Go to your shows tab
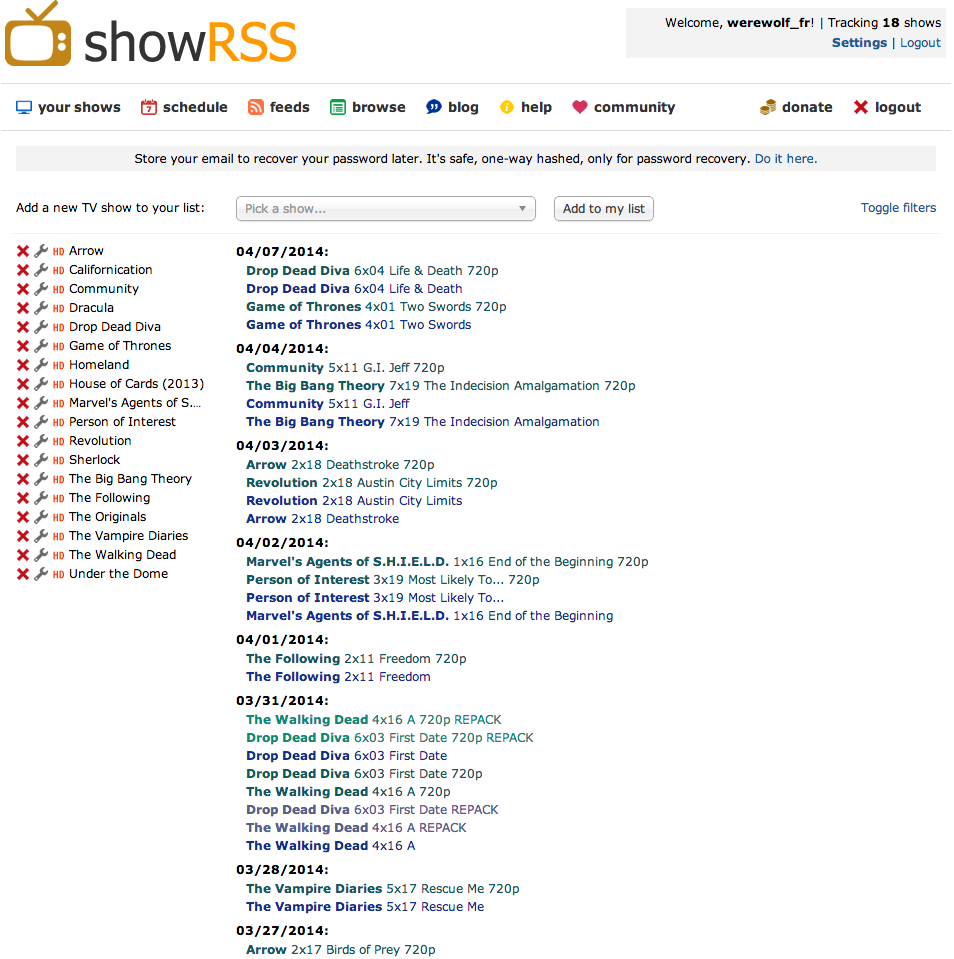 click(x=68, y=107)
